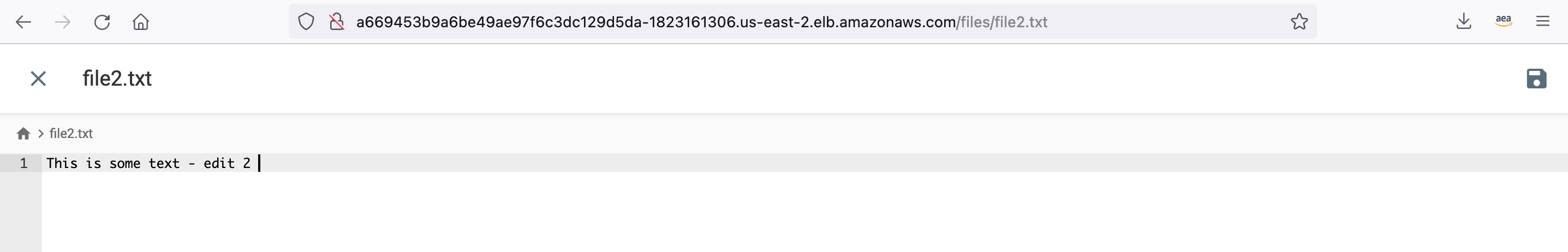Open the Amazon extension icon in toolbar
Screen dimensions: 1568x252
click(x=1504, y=22)
